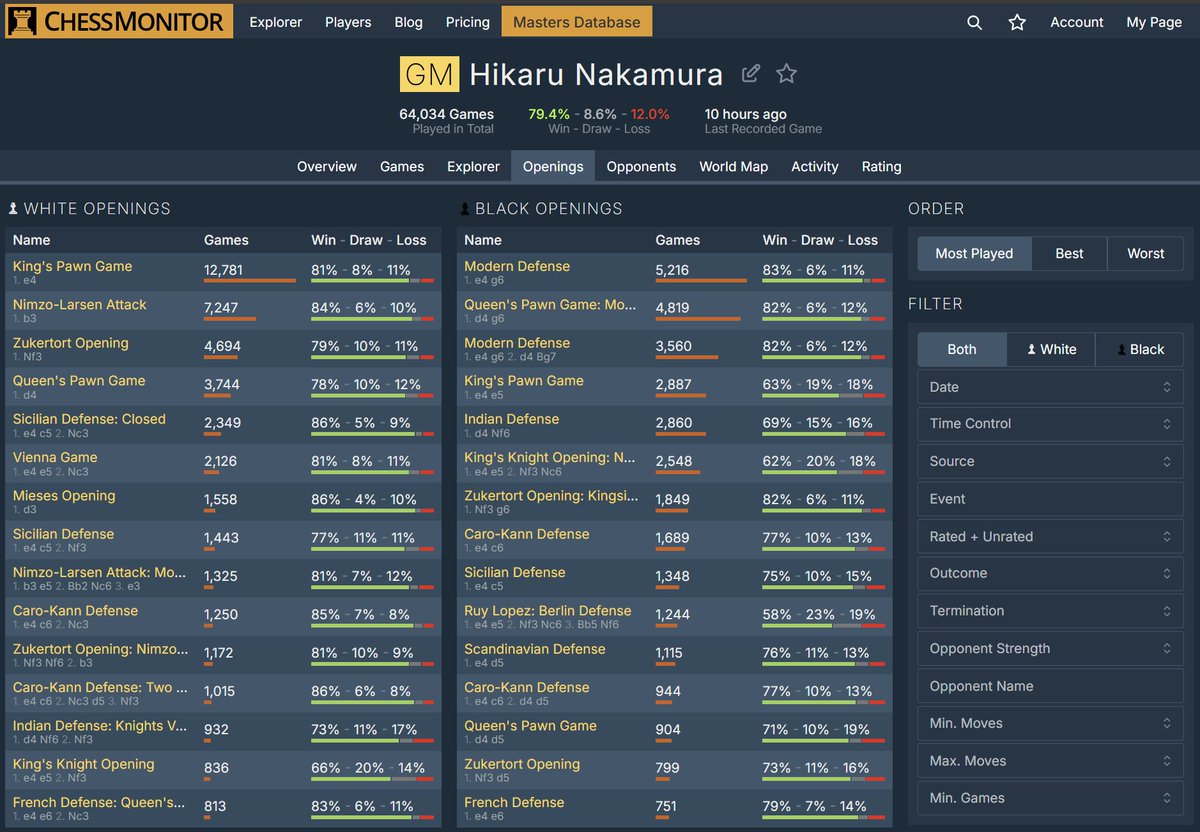This screenshot has width=1200, height=832.
Task: Click the black pawn icon beside BLACK OPENINGS
Action: coord(463,208)
